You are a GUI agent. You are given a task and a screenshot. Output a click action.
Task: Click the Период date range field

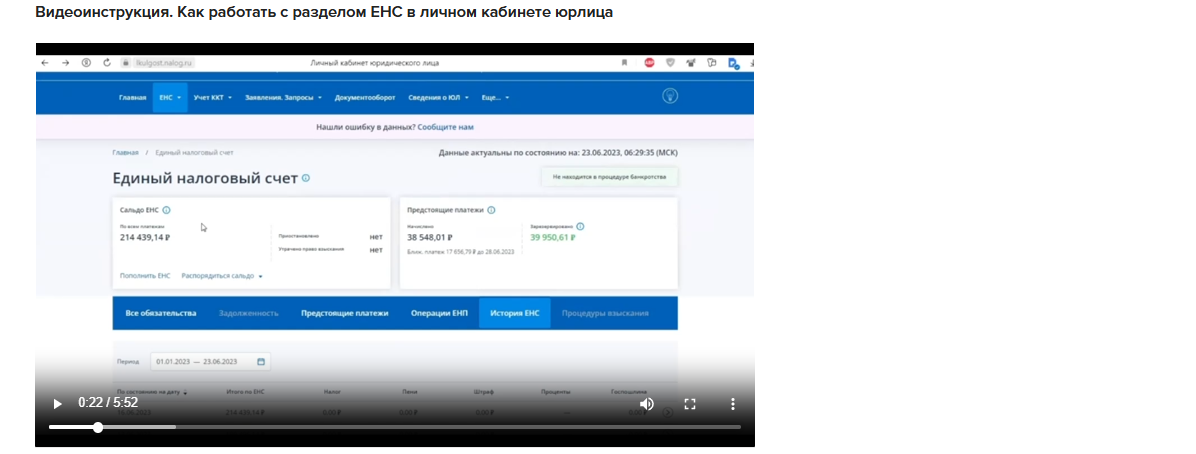(210, 361)
